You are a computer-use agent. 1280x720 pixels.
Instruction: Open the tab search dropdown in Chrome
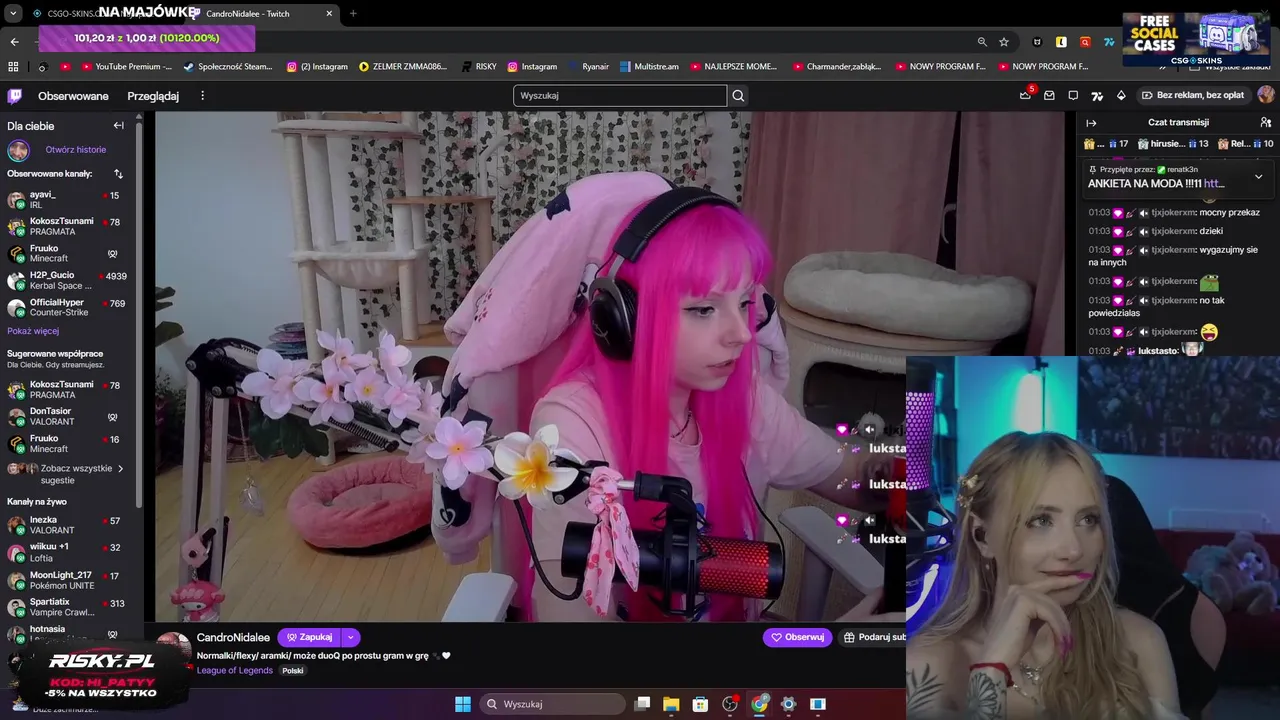point(13,13)
